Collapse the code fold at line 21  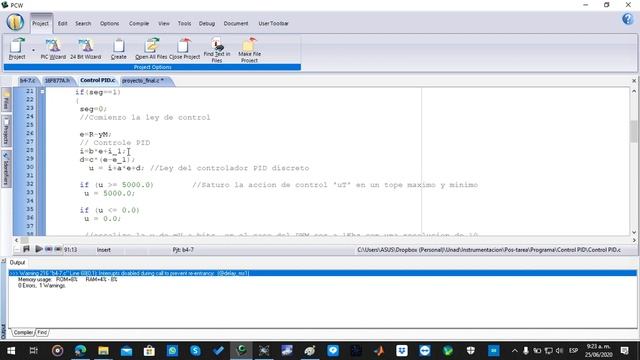[42, 92]
